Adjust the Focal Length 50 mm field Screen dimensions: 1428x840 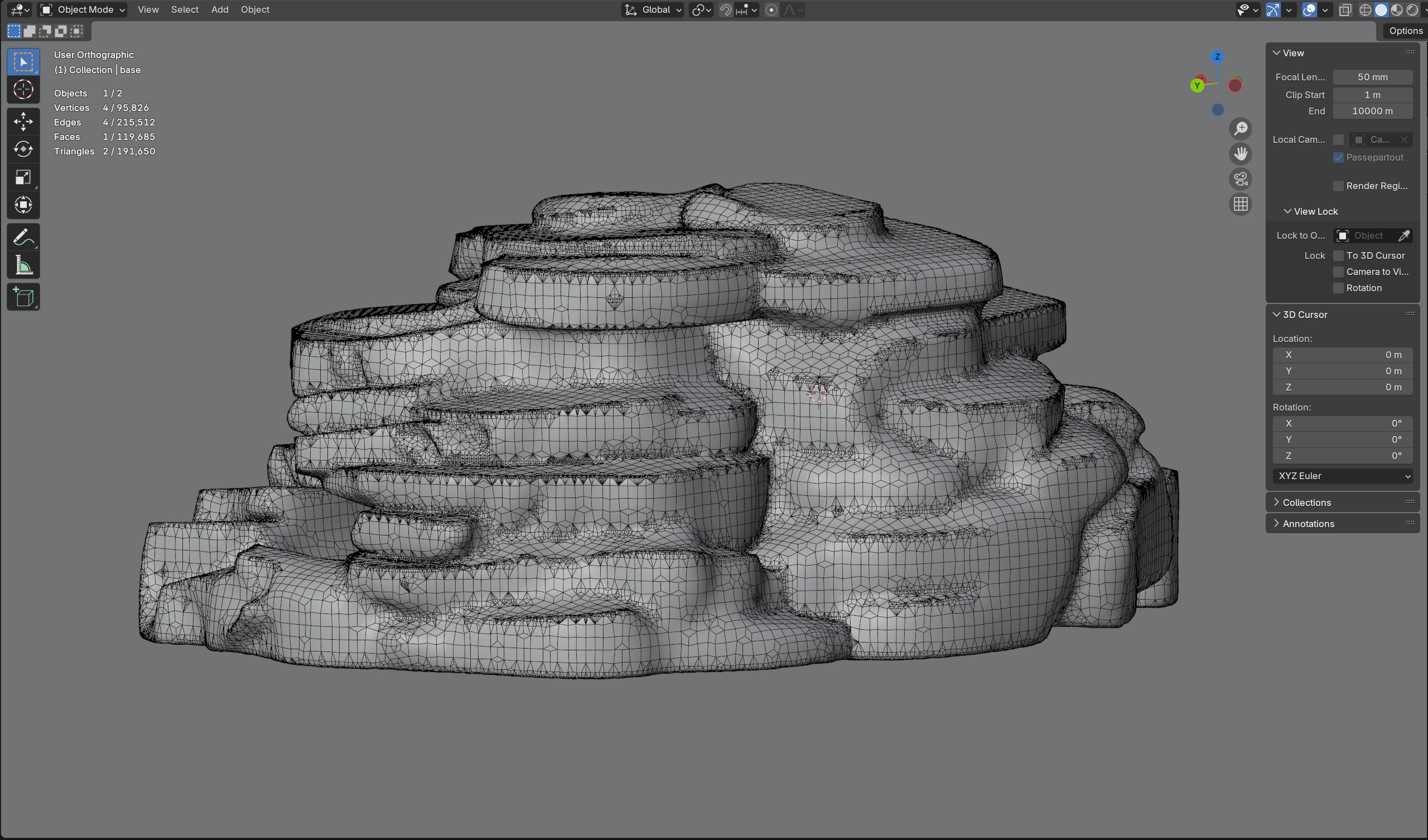point(1372,77)
